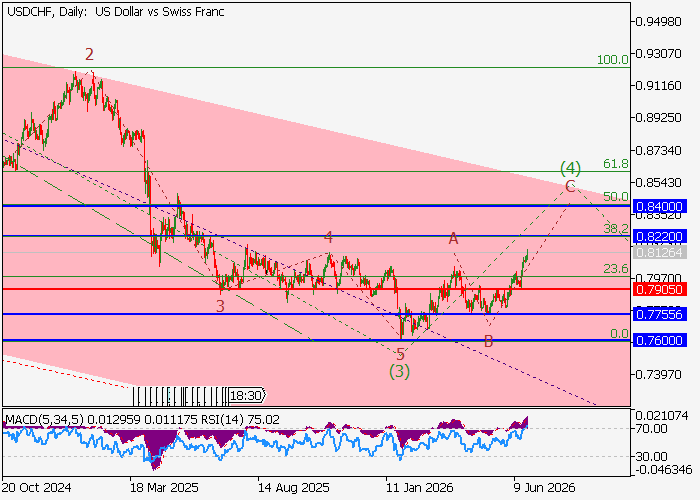Click the red wave label 'B'
This screenshot has height=500, width=700.
[488, 342]
